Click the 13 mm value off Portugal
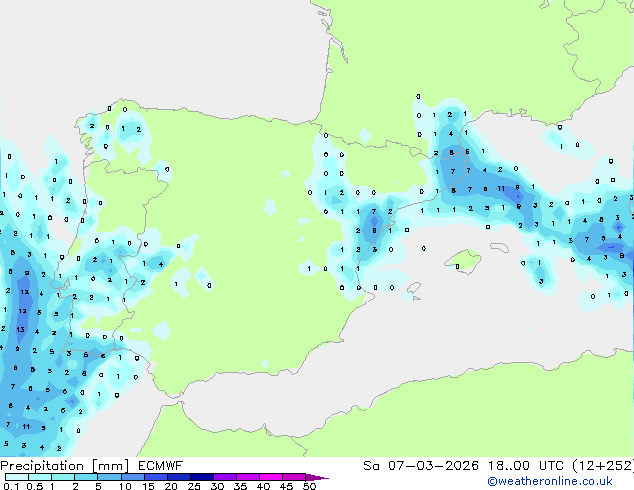The image size is (634, 490). tap(21, 329)
